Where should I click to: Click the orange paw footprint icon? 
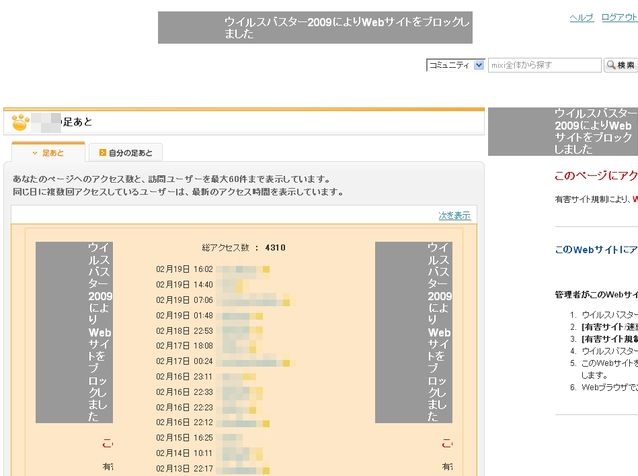coord(20,122)
